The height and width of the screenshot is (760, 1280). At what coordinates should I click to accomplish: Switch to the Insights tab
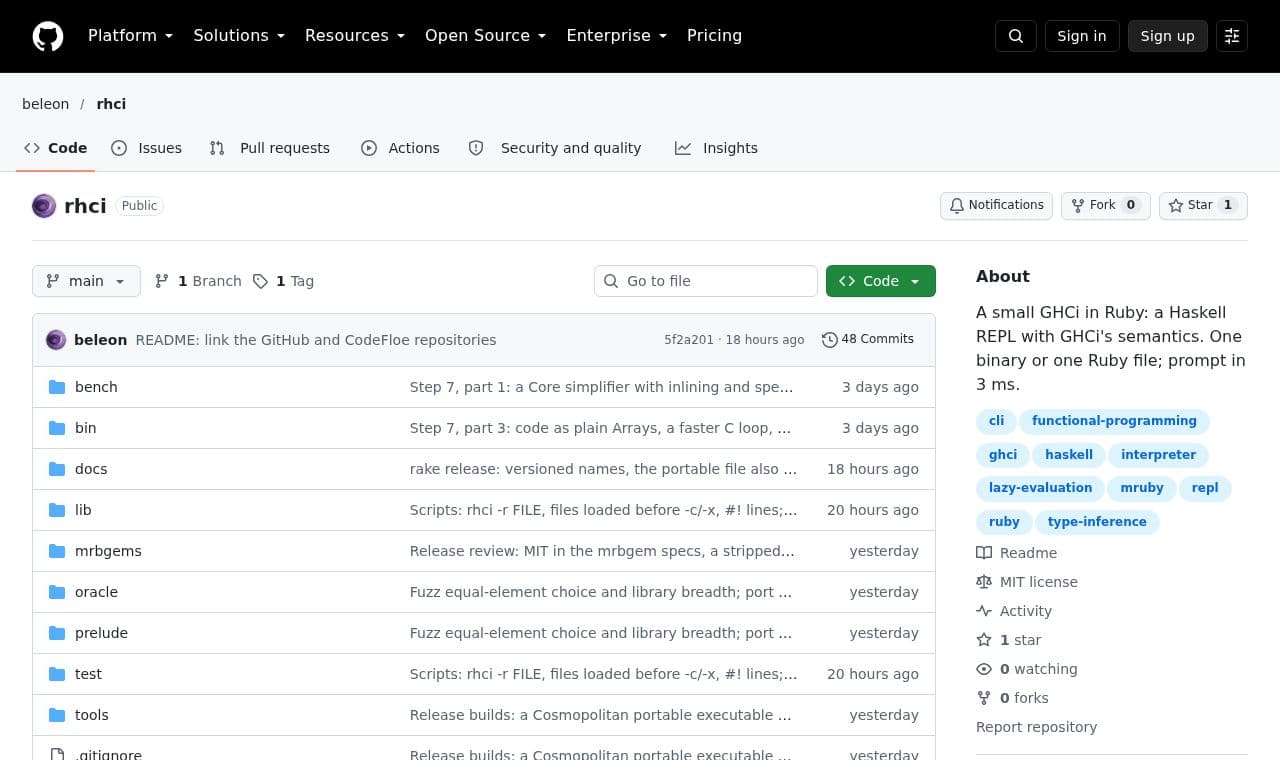click(716, 148)
